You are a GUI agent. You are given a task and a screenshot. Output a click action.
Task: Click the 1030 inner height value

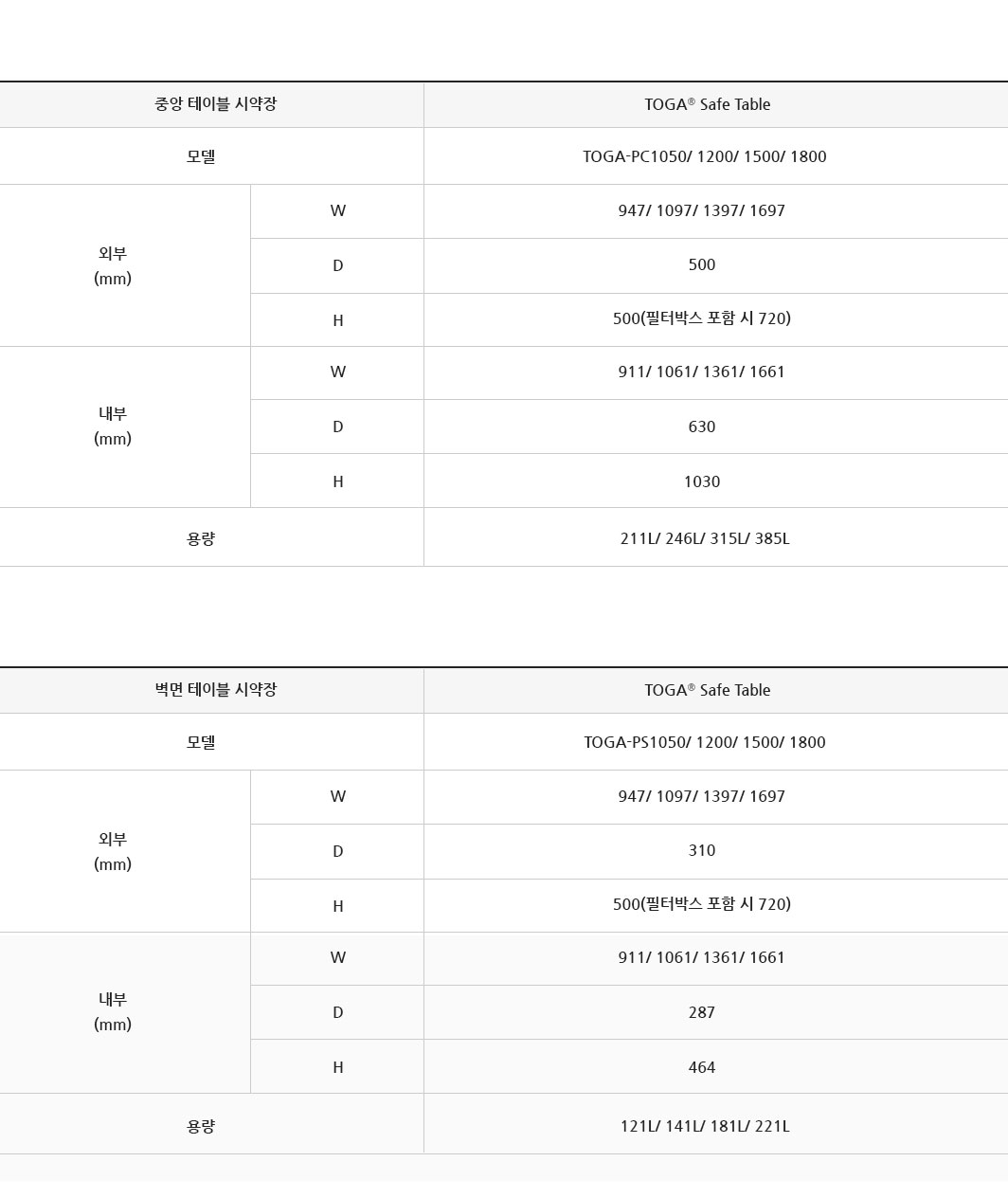click(x=701, y=481)
